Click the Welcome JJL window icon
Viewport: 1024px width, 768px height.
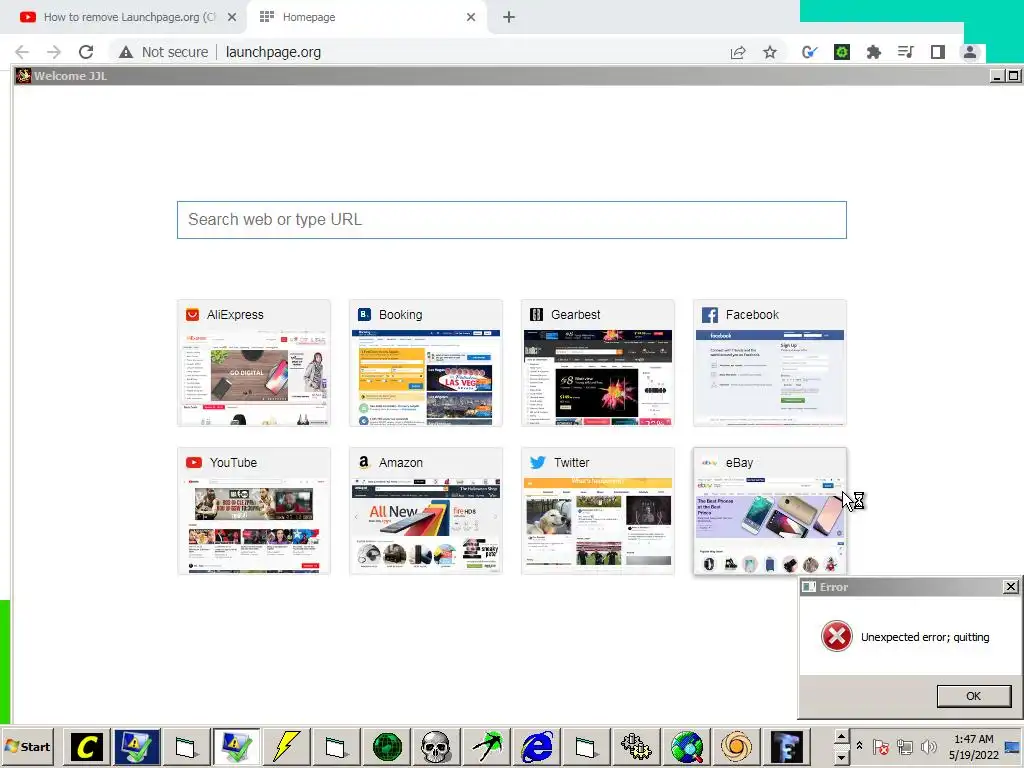[24, 76]
